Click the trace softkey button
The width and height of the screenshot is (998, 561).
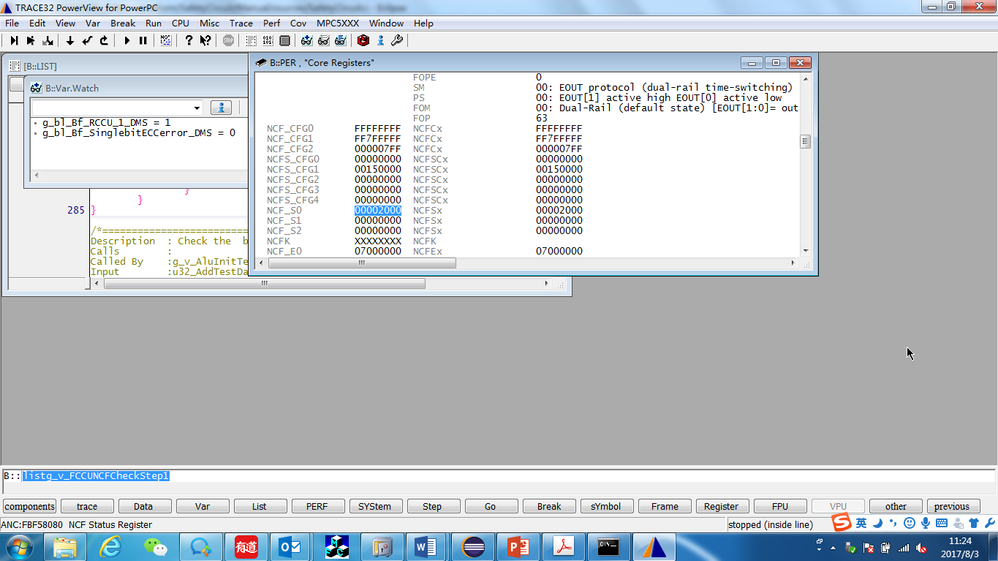pyautogui.click(x=87, y=506)
